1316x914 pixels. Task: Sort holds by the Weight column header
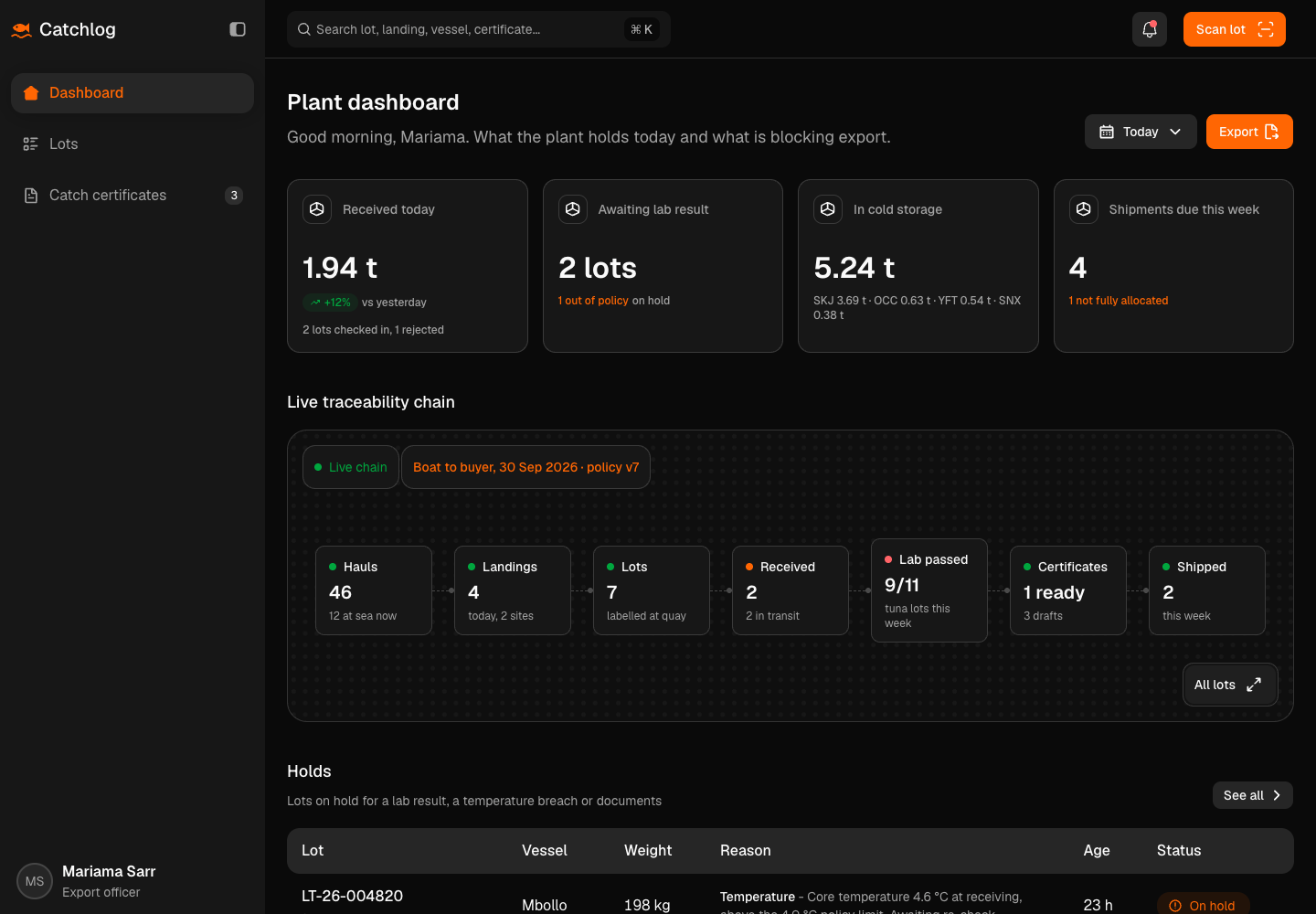[x=648, y=851]
